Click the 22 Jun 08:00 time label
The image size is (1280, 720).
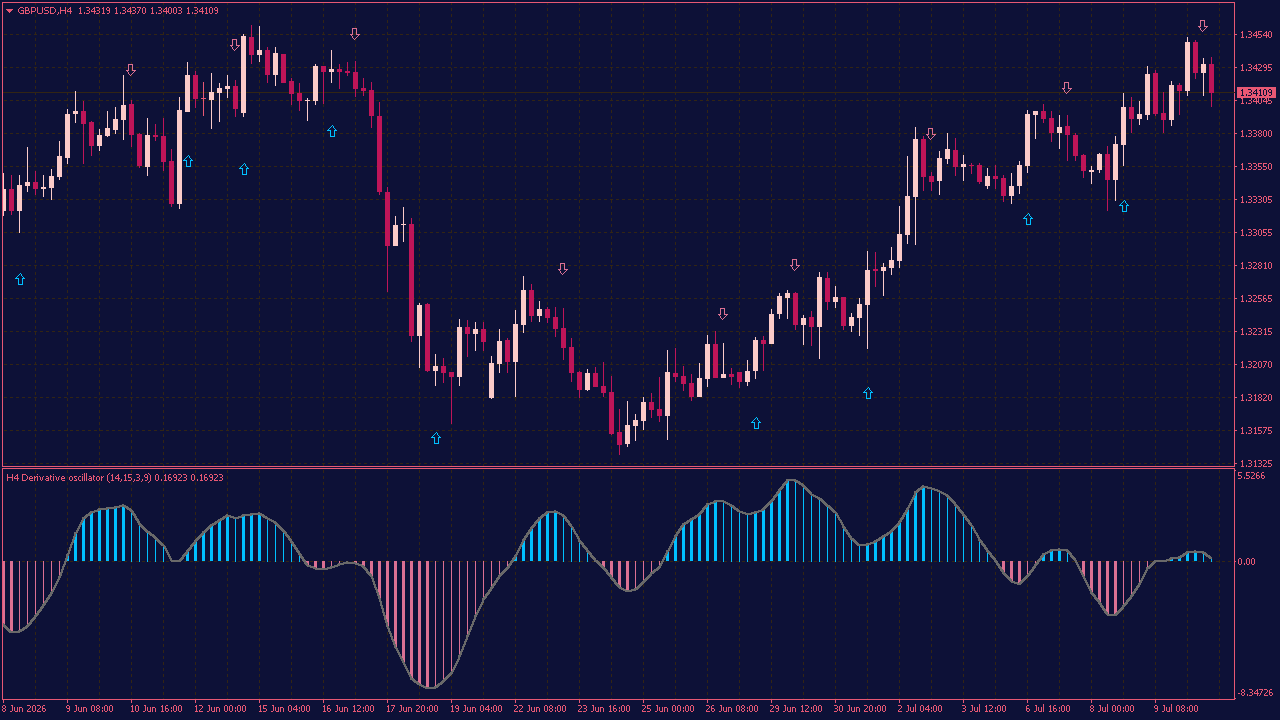pos(539,709)
